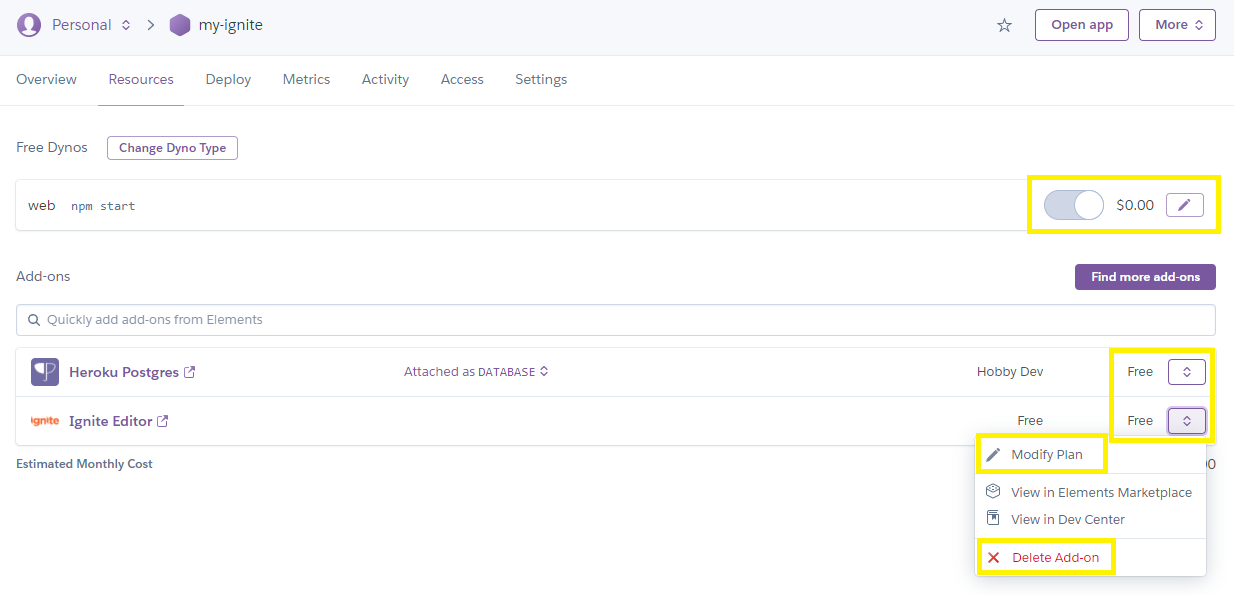Viewport: 1234px width, 595px height.
Task: Open the external link icon beside Heroku Postgres
Action: [190, 372]
